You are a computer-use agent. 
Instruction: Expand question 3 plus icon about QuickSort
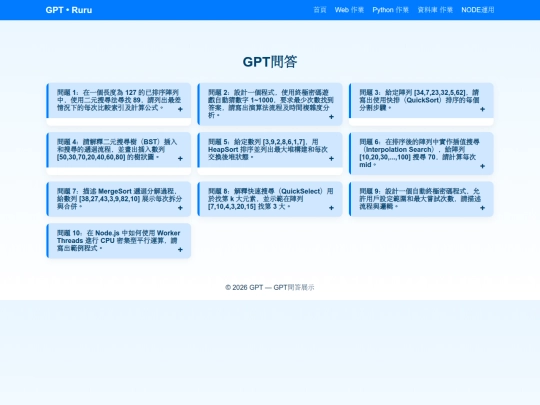coord(482,109)
